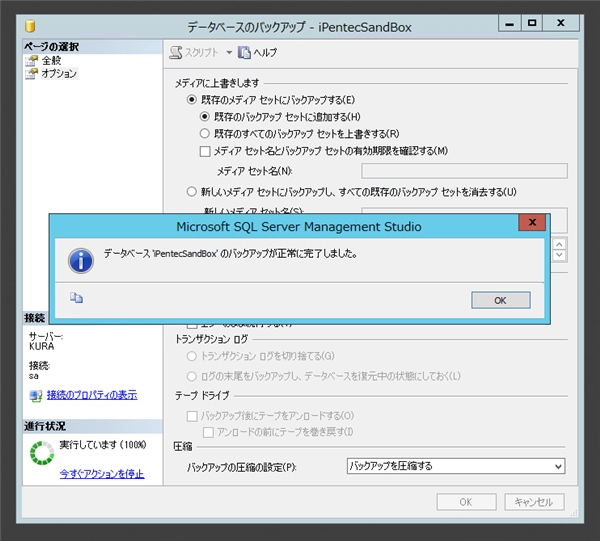The height and width of the screenshot is (541, 600).
Task: Select the 全般 page
Action: tap(51, 60)
